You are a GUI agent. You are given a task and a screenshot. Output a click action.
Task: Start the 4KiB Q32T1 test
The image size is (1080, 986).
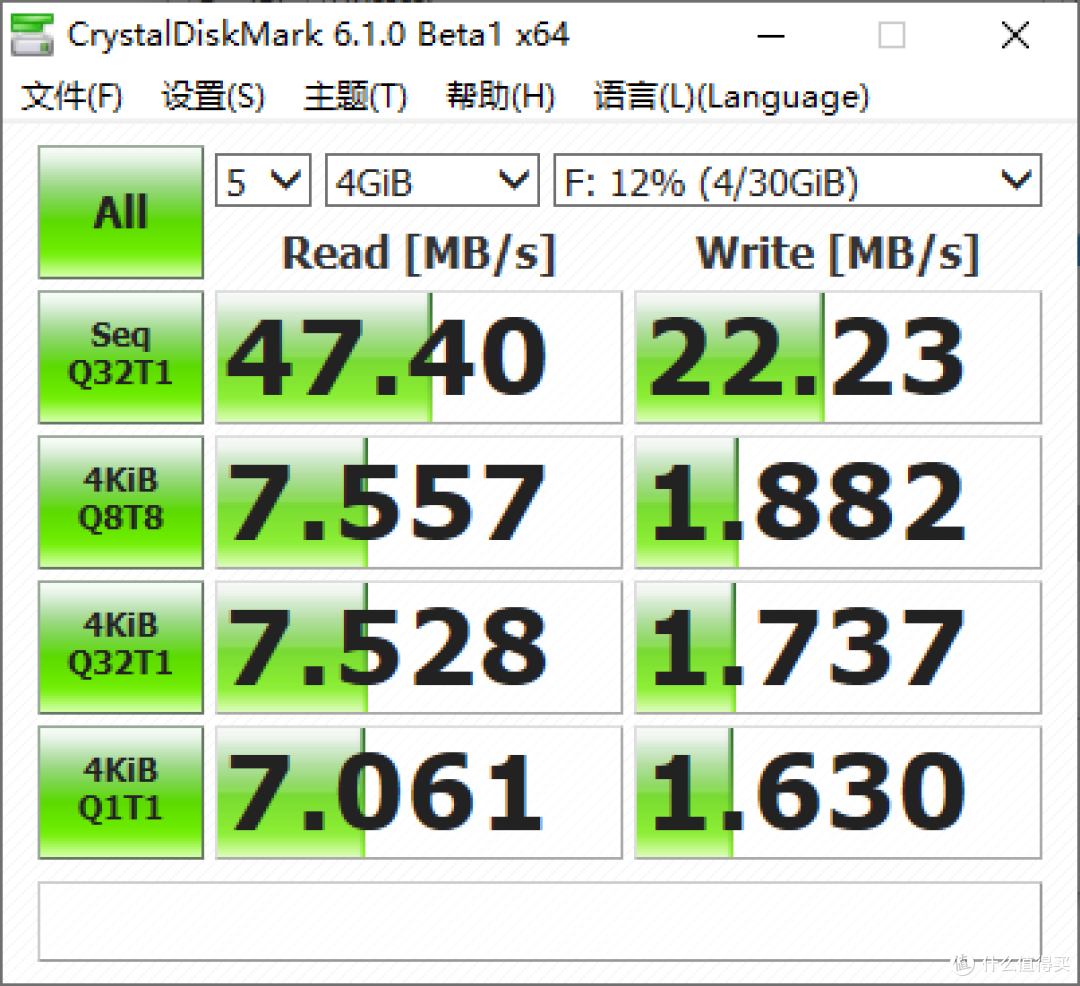coord(121,647)
